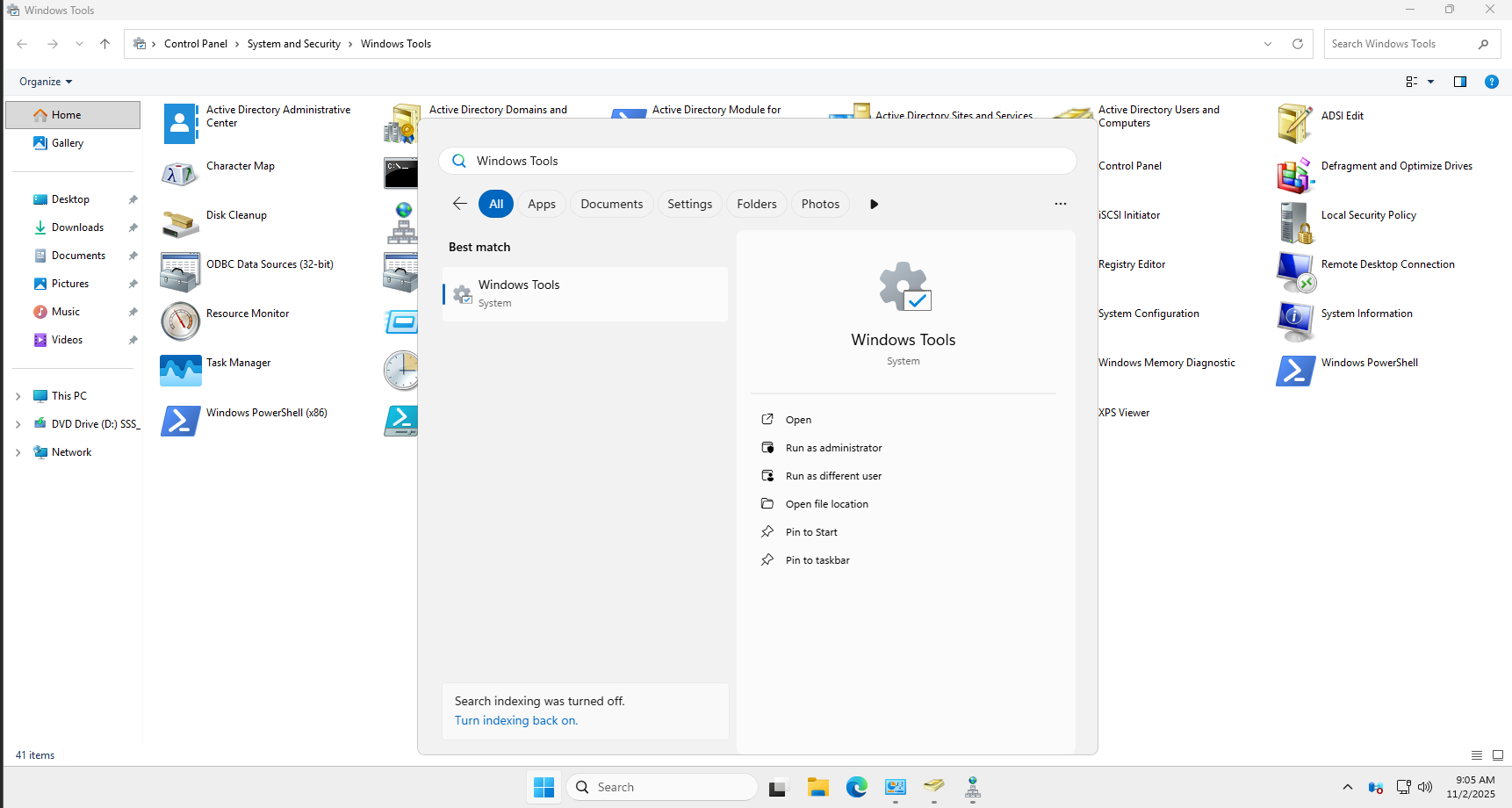Click Turn indexing back on link
This screenshot has width=1512, height=808.
click(x=516, y=720)
